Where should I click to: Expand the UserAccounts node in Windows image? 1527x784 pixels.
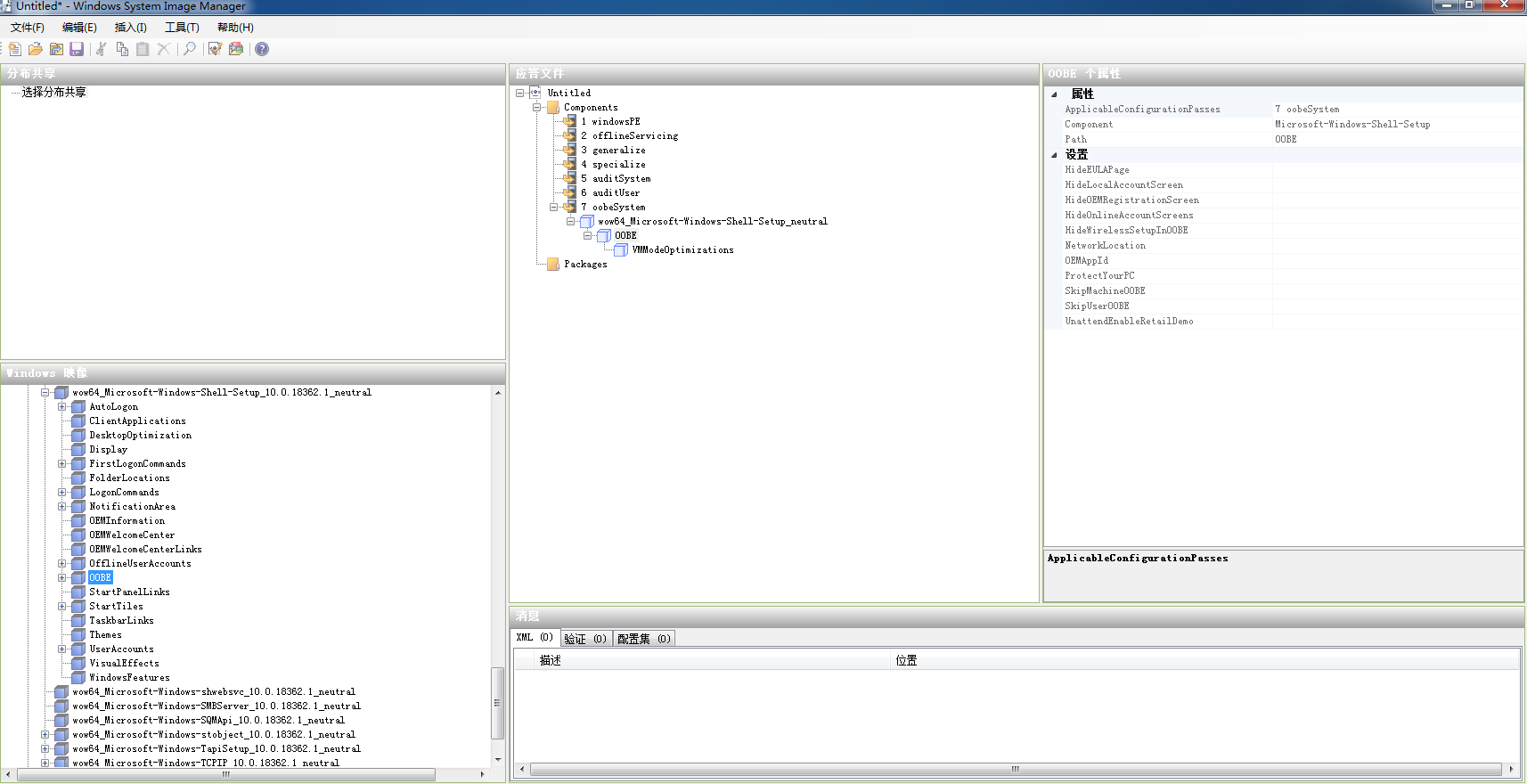click(62, 649)
